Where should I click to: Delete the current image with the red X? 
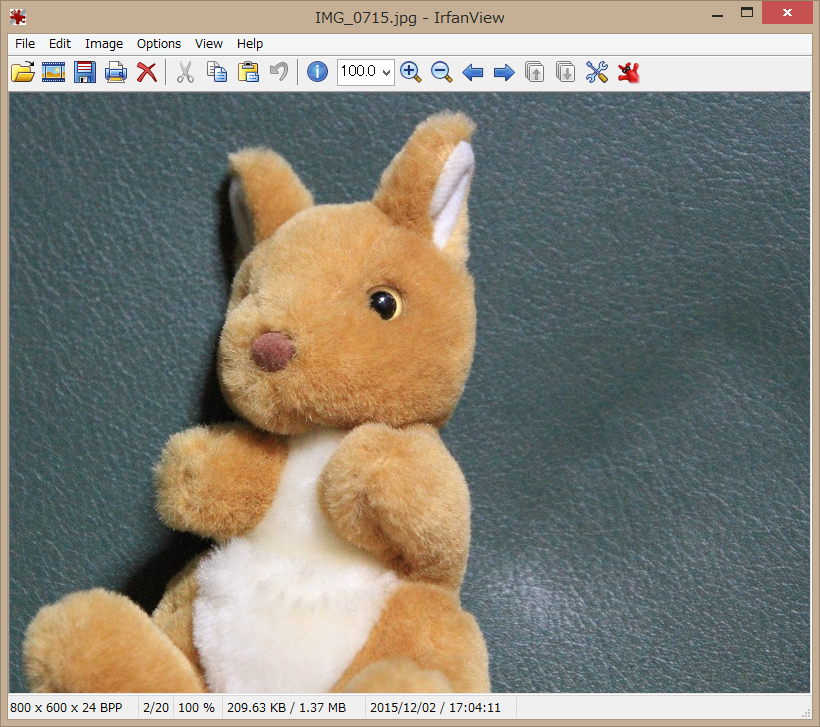pyautogui.click(x=146, y=71)
